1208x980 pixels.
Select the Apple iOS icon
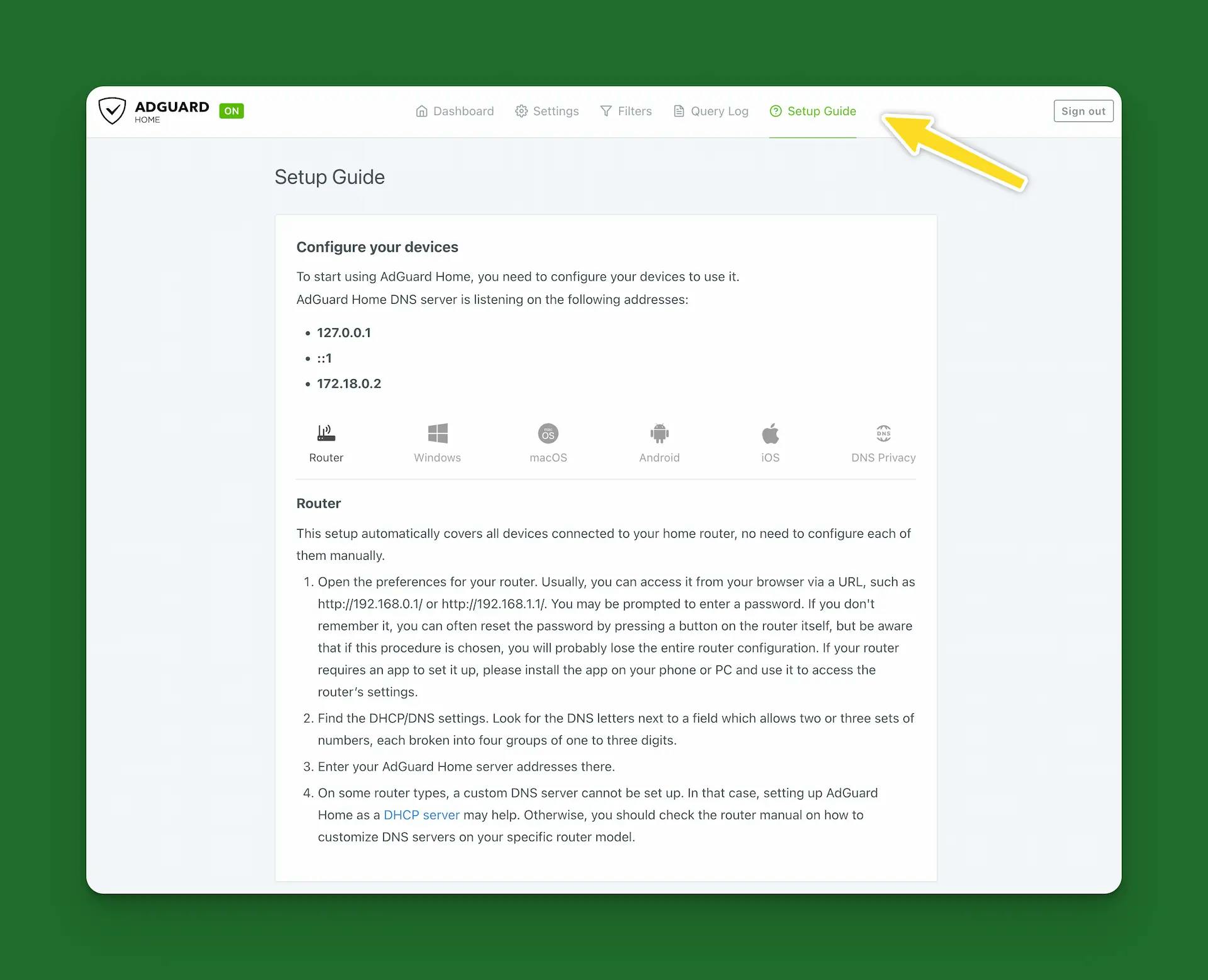point(770,433)
